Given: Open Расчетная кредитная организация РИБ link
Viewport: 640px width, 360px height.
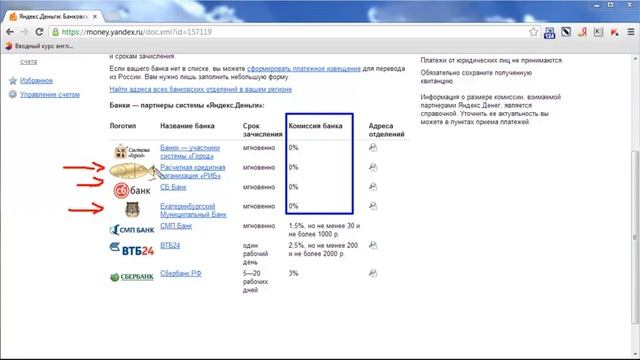Looking at the screenshot, I should (193, 171).
